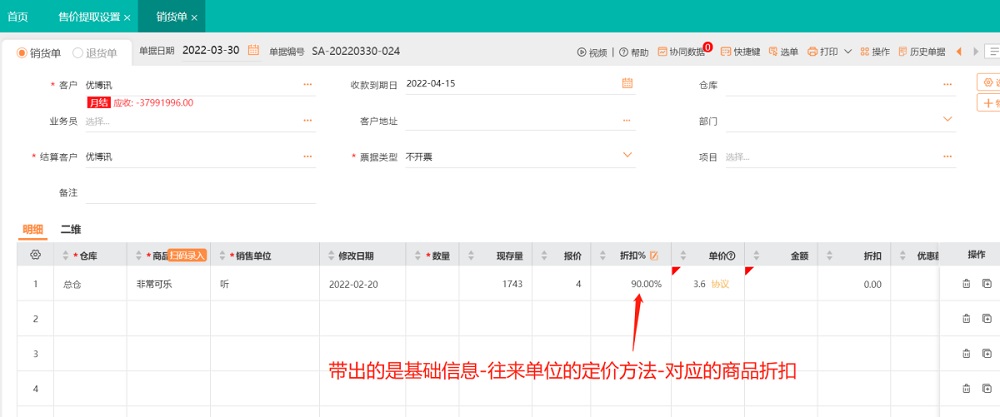Open 历史单据 history documents
Image resolution: width=1000 pixels, height=417 pixels.
pos(922,52)
